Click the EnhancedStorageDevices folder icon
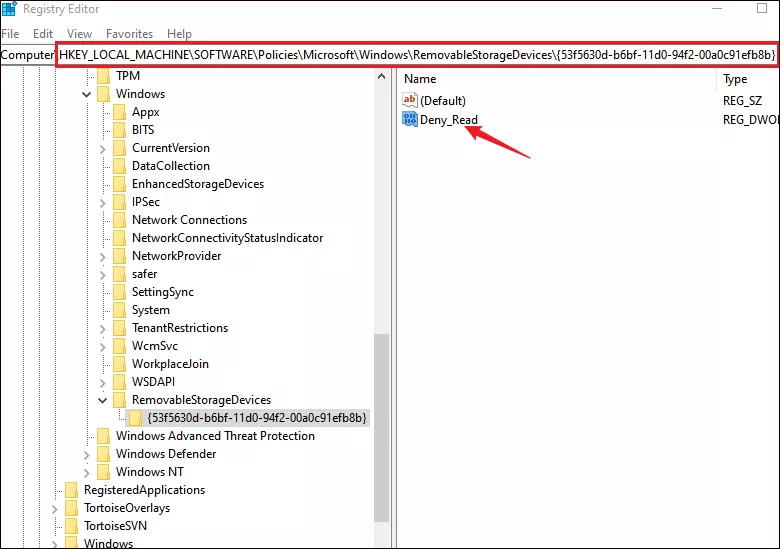 click(119, 184)
